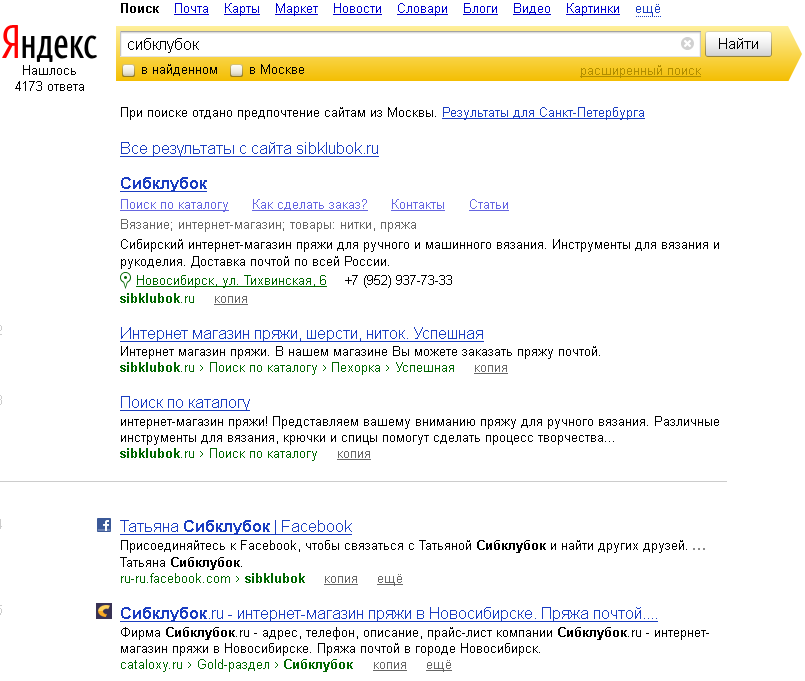The height and width of the screenshot is (681, 805).
Task: Open the Контакты sitelink
Action: point(418,204)
